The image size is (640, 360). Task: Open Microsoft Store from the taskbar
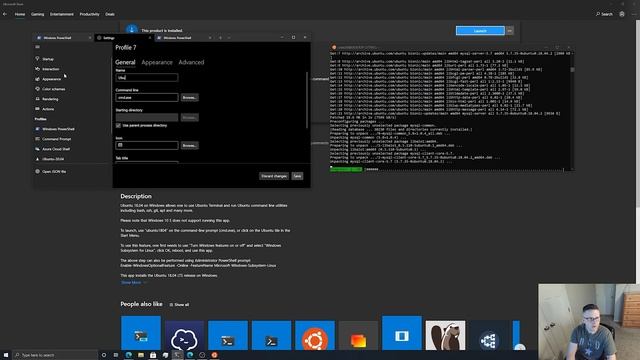pyautogui.click(x=153, y=355)
